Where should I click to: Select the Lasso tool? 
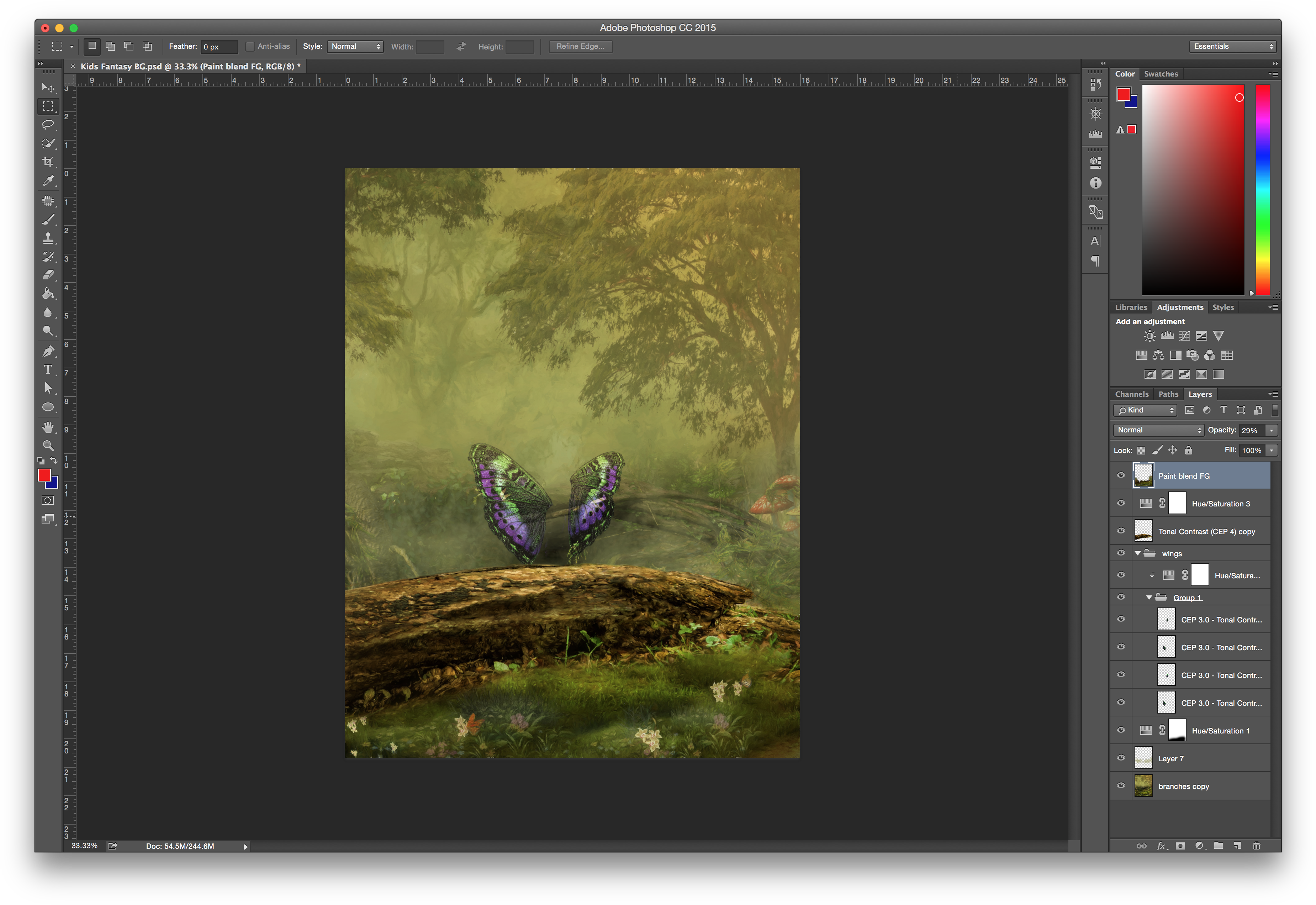[48, 124]
